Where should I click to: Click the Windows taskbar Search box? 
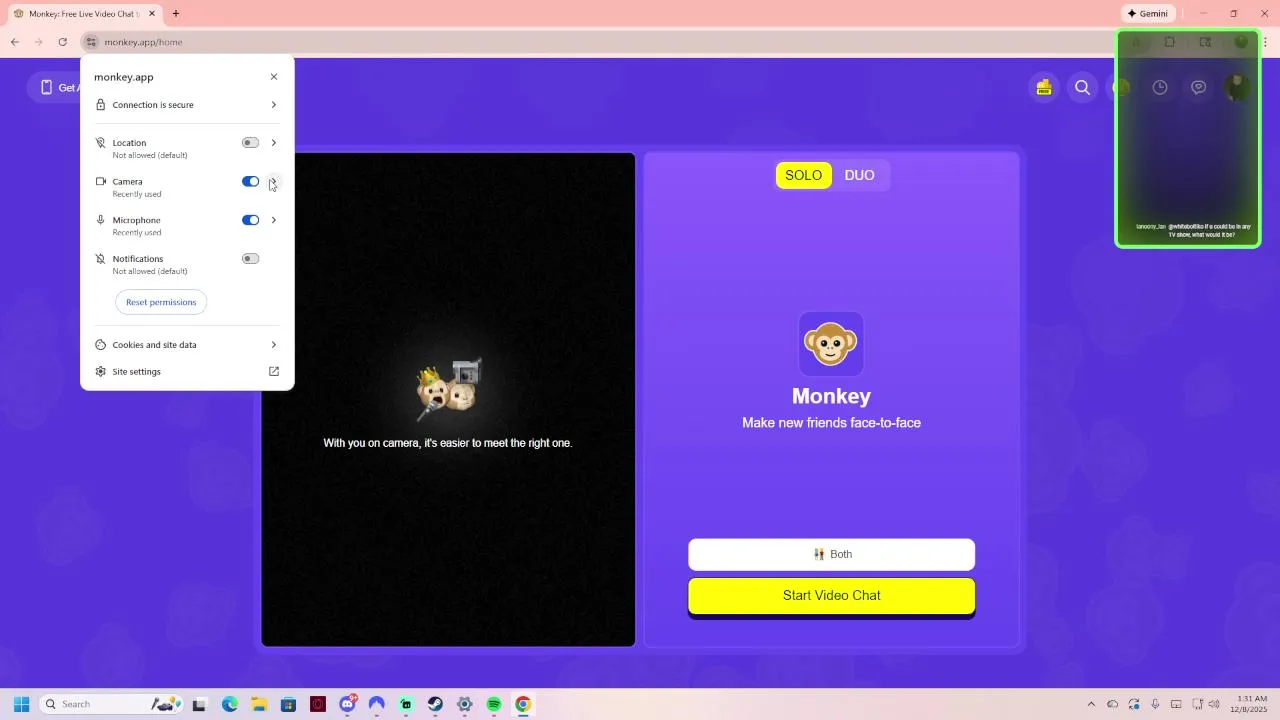coord(112,704)
